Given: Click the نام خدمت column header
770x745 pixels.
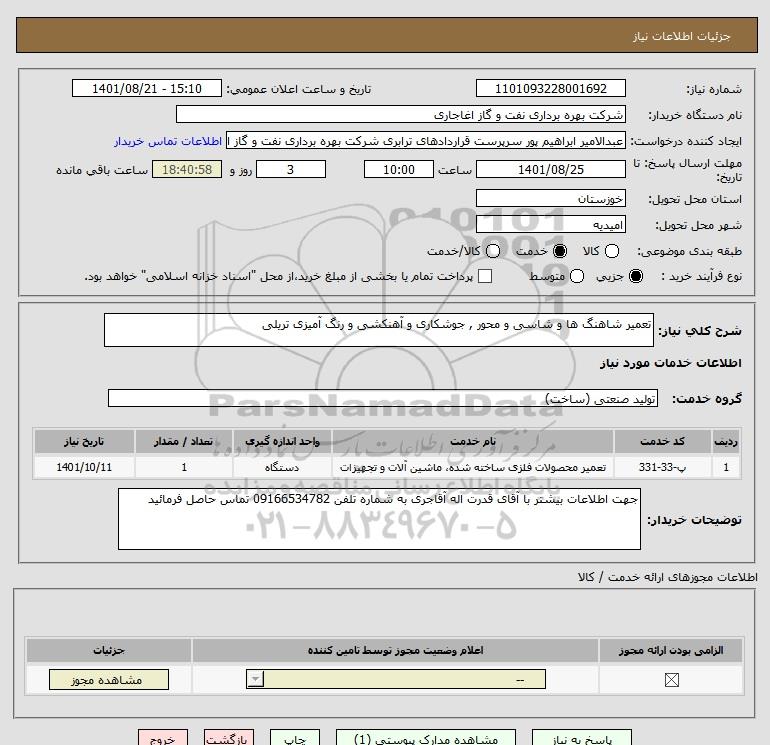Looking at the screenshot, I should point(473,441).
